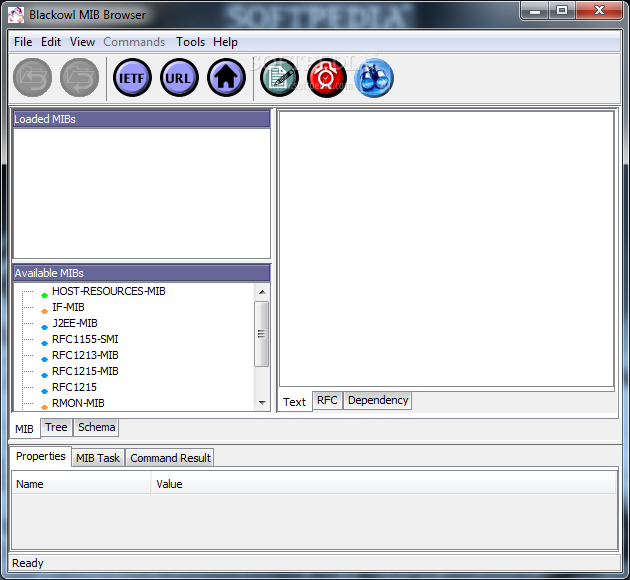Select RFC1155-SMI entry

click(85, 339)
